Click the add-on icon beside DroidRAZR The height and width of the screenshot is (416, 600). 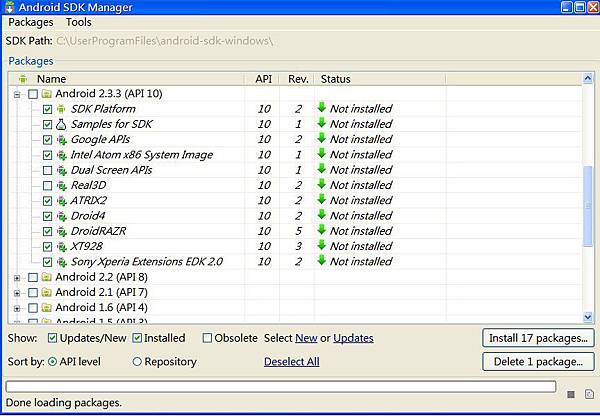coord(62,232)
